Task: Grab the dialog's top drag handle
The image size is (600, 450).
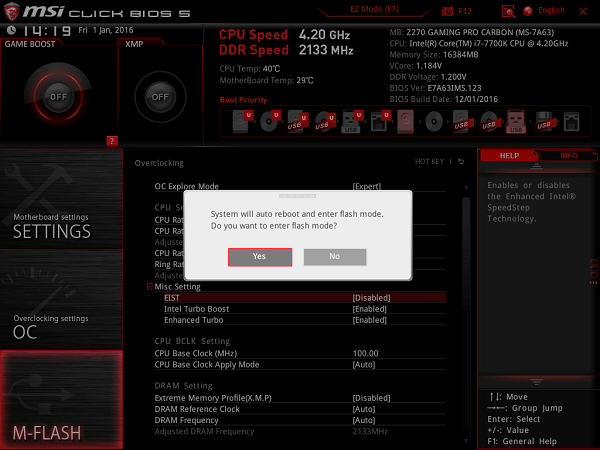Action: pyautogui.click(x=297, y=196)
